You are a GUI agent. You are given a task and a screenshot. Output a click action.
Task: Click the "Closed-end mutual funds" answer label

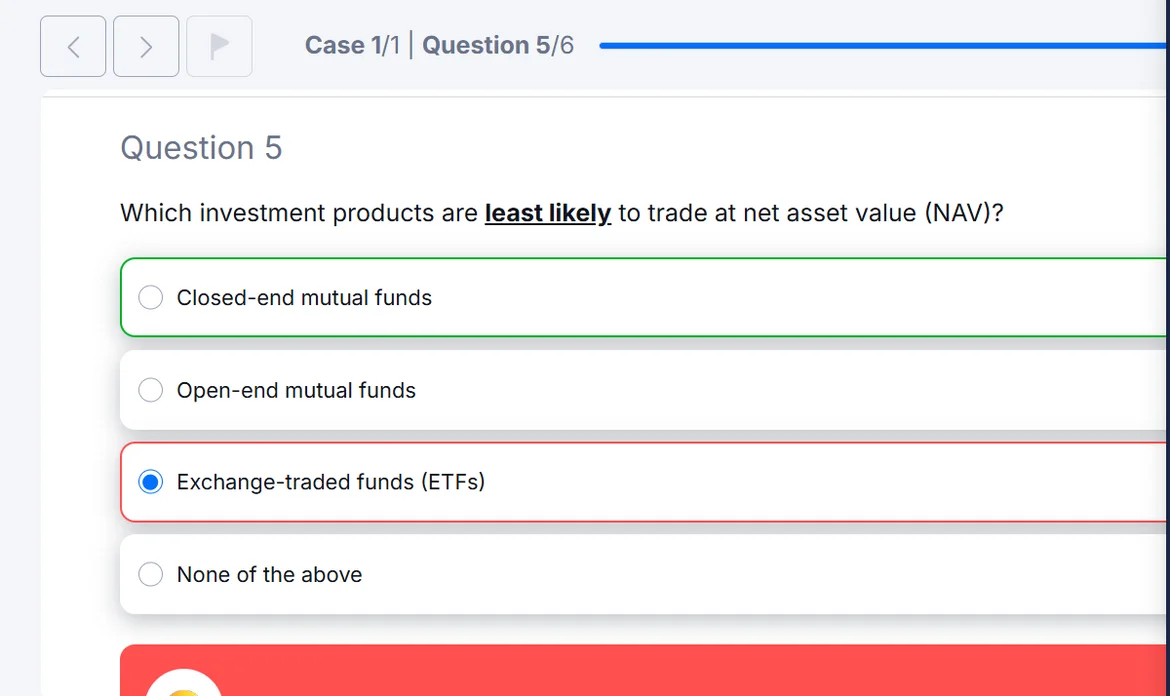(x=304, y=298)
